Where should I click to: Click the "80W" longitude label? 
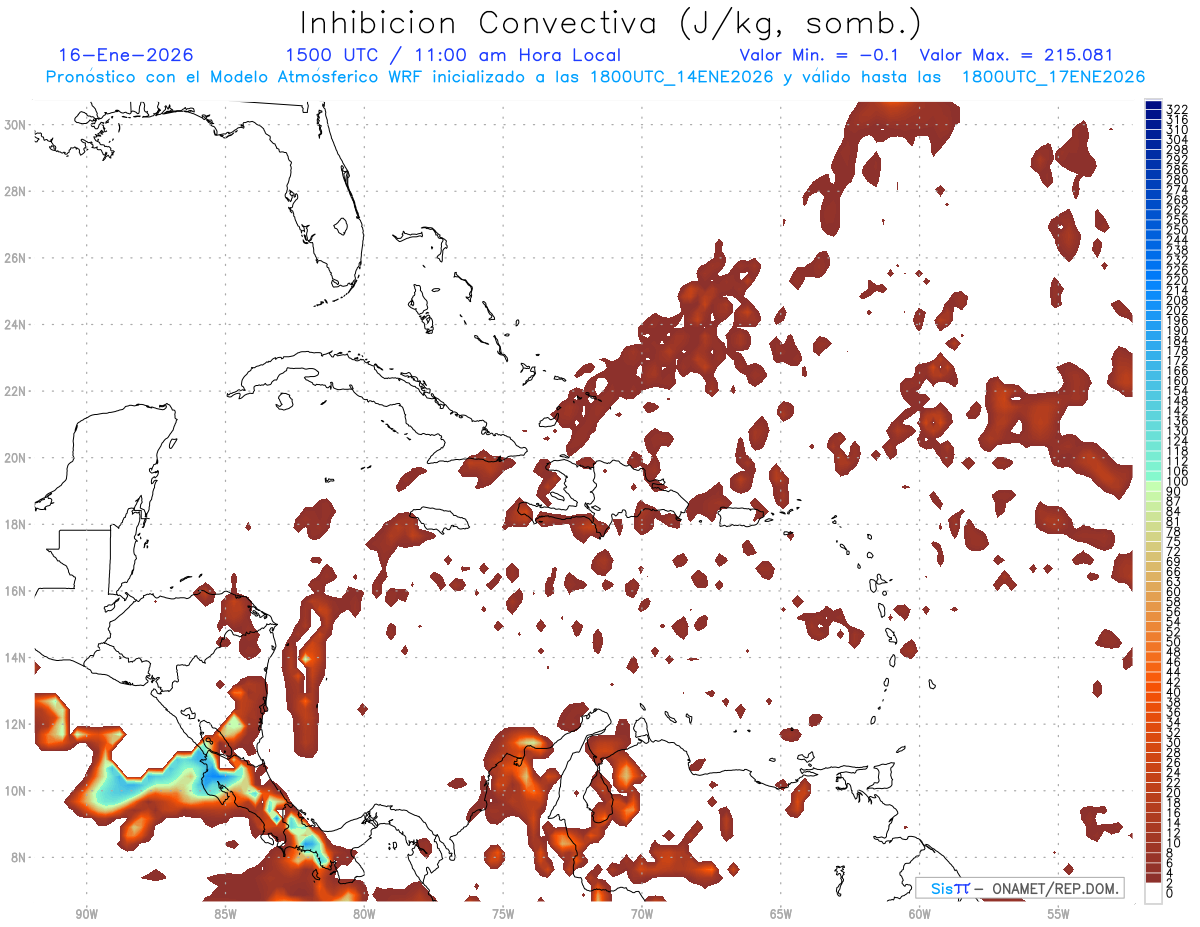364,913
